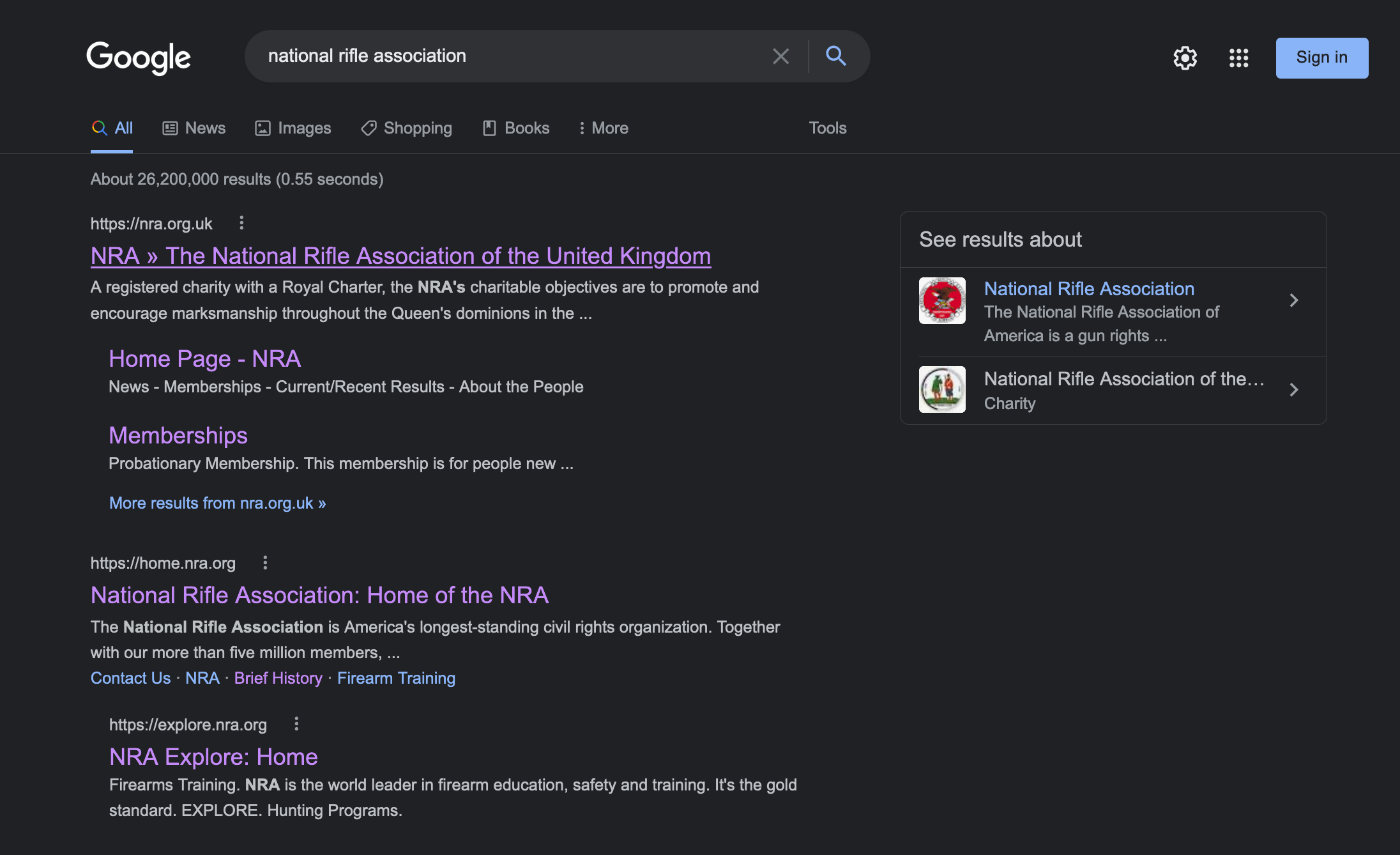Click inside the search input field
Viewport: 1400px width, 855px height.
pyautogui.click(x=511, y=56)
